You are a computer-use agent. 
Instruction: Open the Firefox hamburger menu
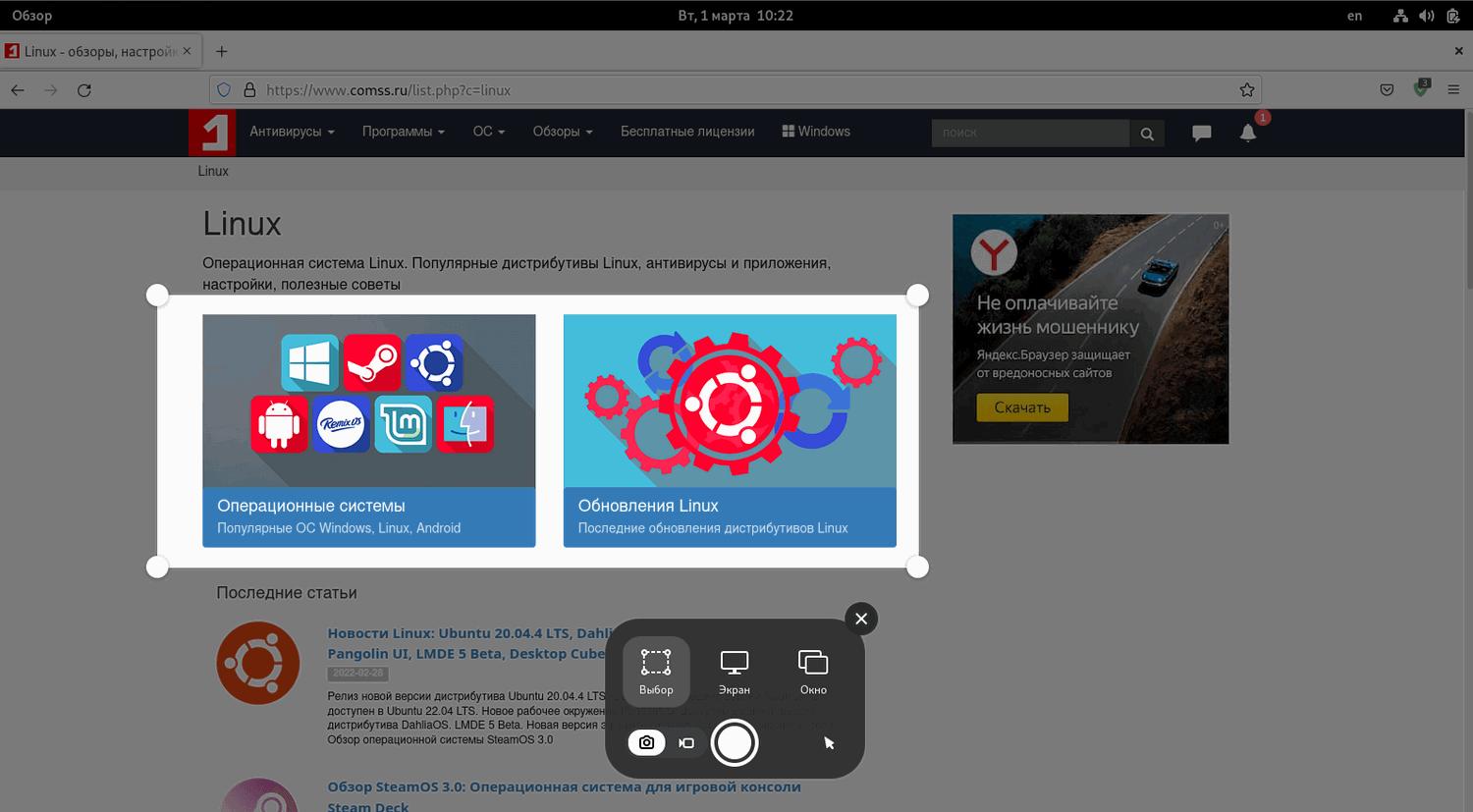1453,90
